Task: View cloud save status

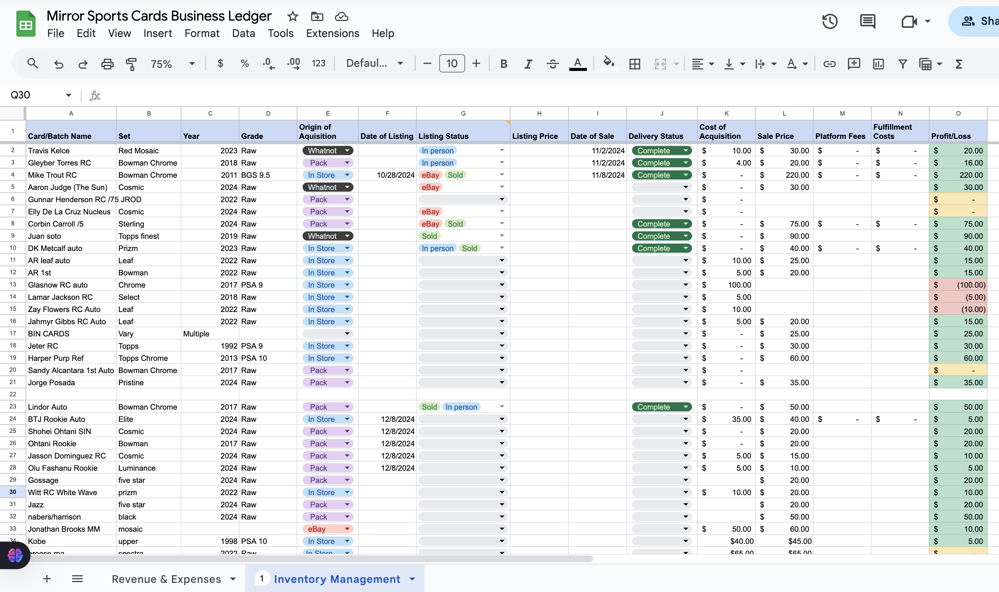Action: [341, 17]
